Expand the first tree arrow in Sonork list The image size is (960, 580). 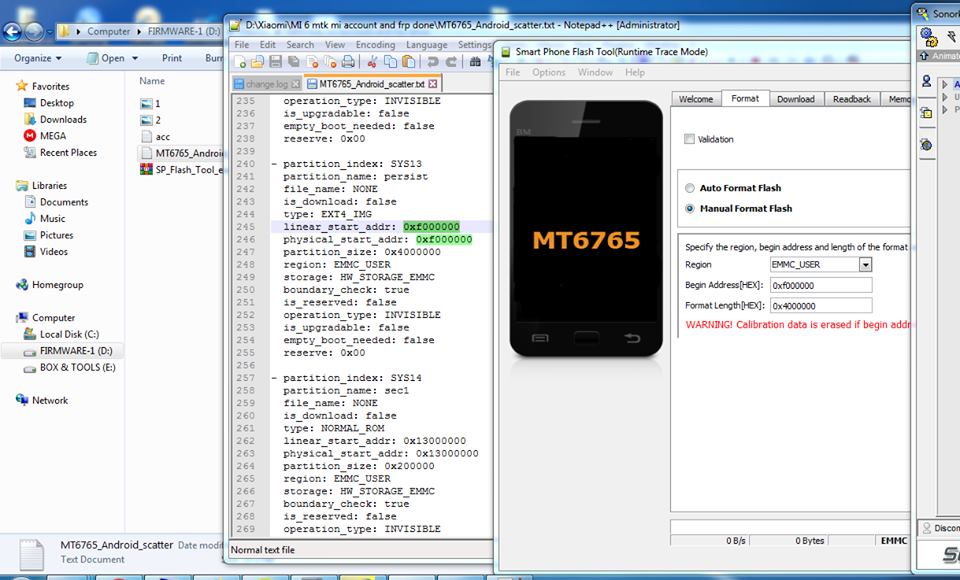tap(945, 85)
